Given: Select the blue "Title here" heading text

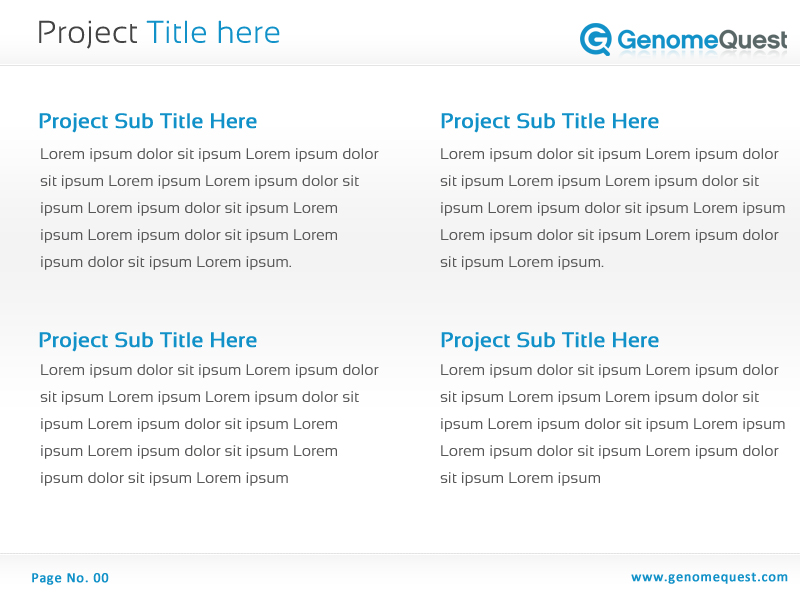Looking at the screenshot, I should (213, 33).
